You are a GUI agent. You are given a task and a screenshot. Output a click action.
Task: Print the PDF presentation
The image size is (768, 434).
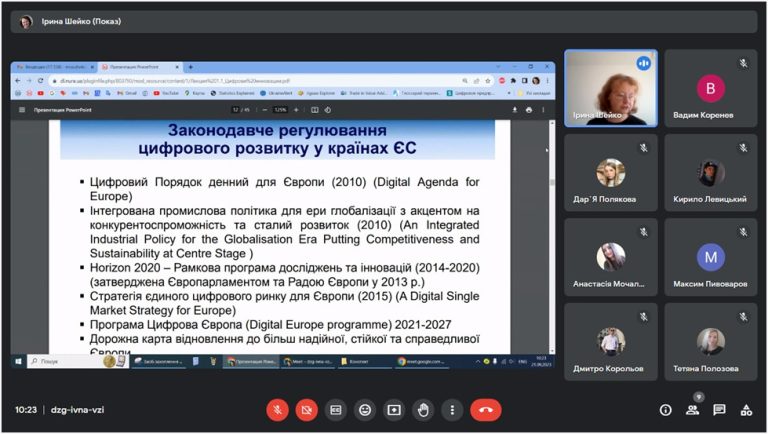click(528, 110)
